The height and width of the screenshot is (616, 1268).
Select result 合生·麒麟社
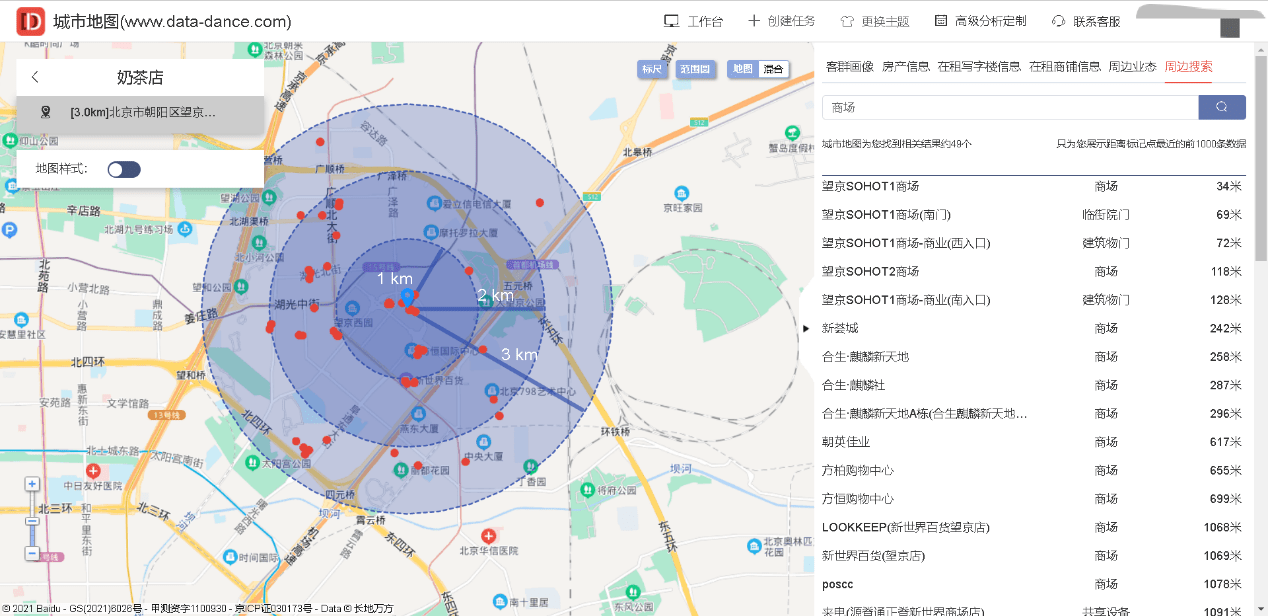[1032, 385]
